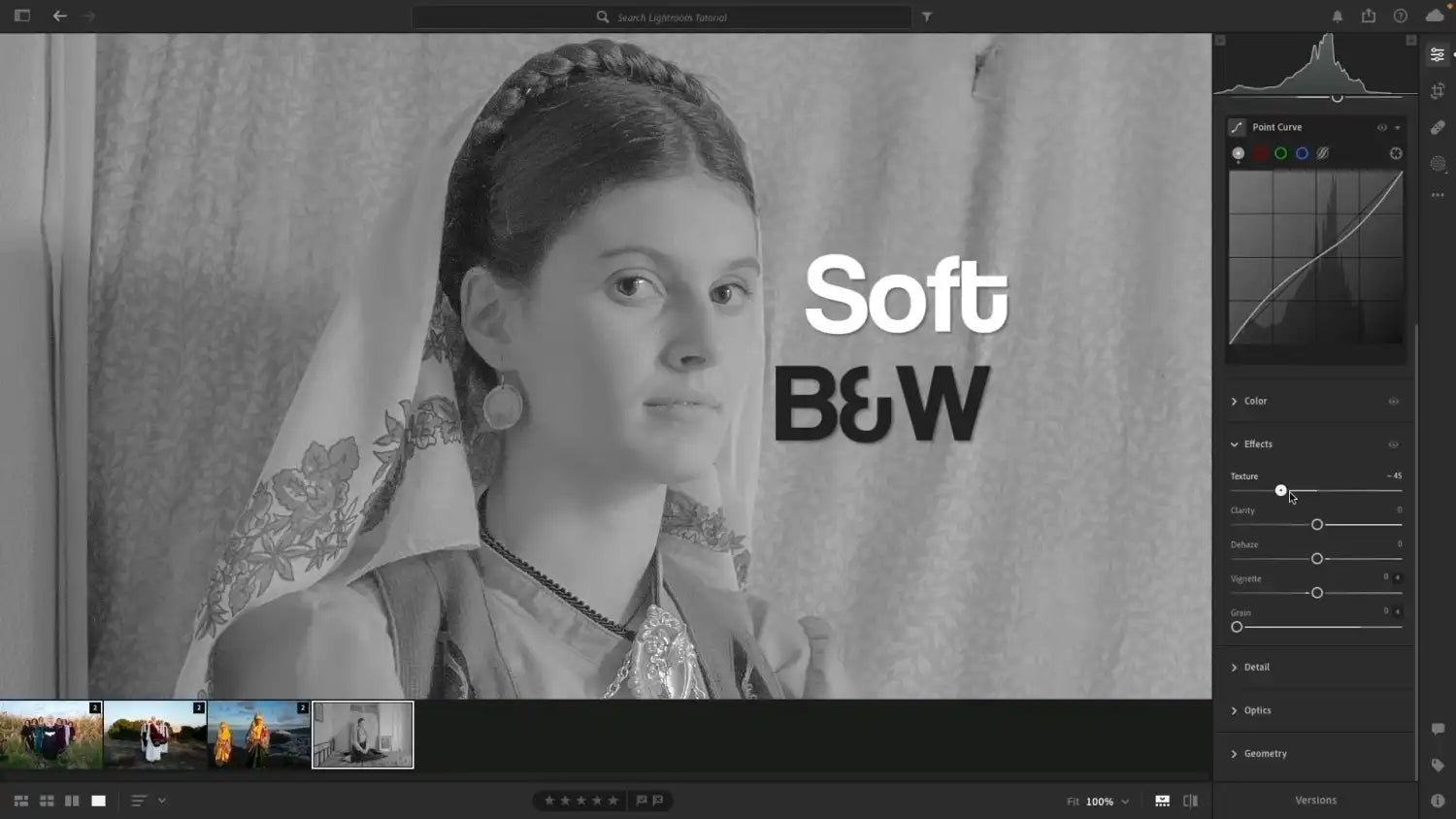Image resolution: width=1456 pixels, height=819 pixels.
Task: Open the comments panel
Action: tap(1438, 730)
